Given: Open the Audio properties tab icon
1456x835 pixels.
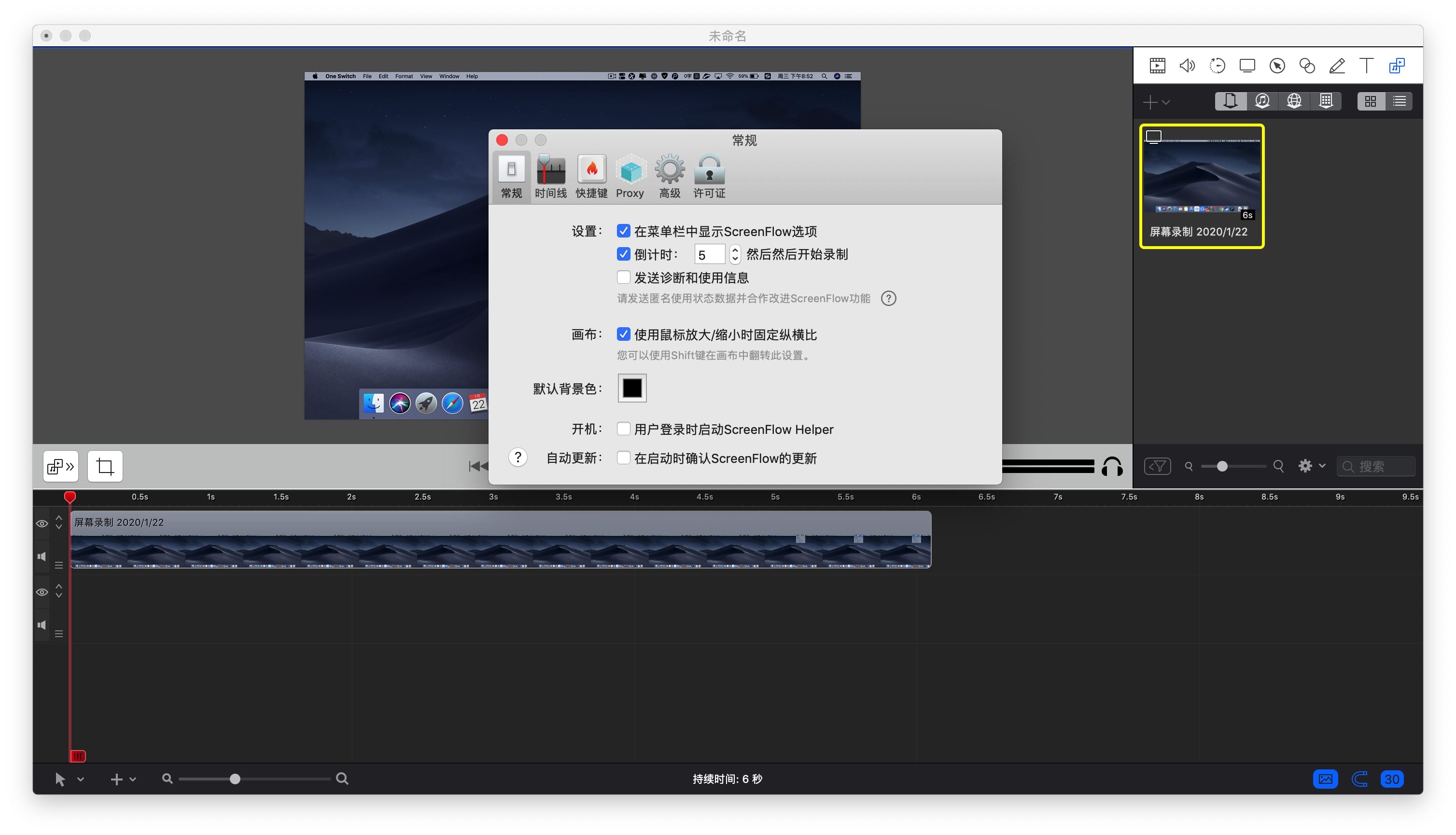Looking at the screenshot, I should tap(1187, 66).
